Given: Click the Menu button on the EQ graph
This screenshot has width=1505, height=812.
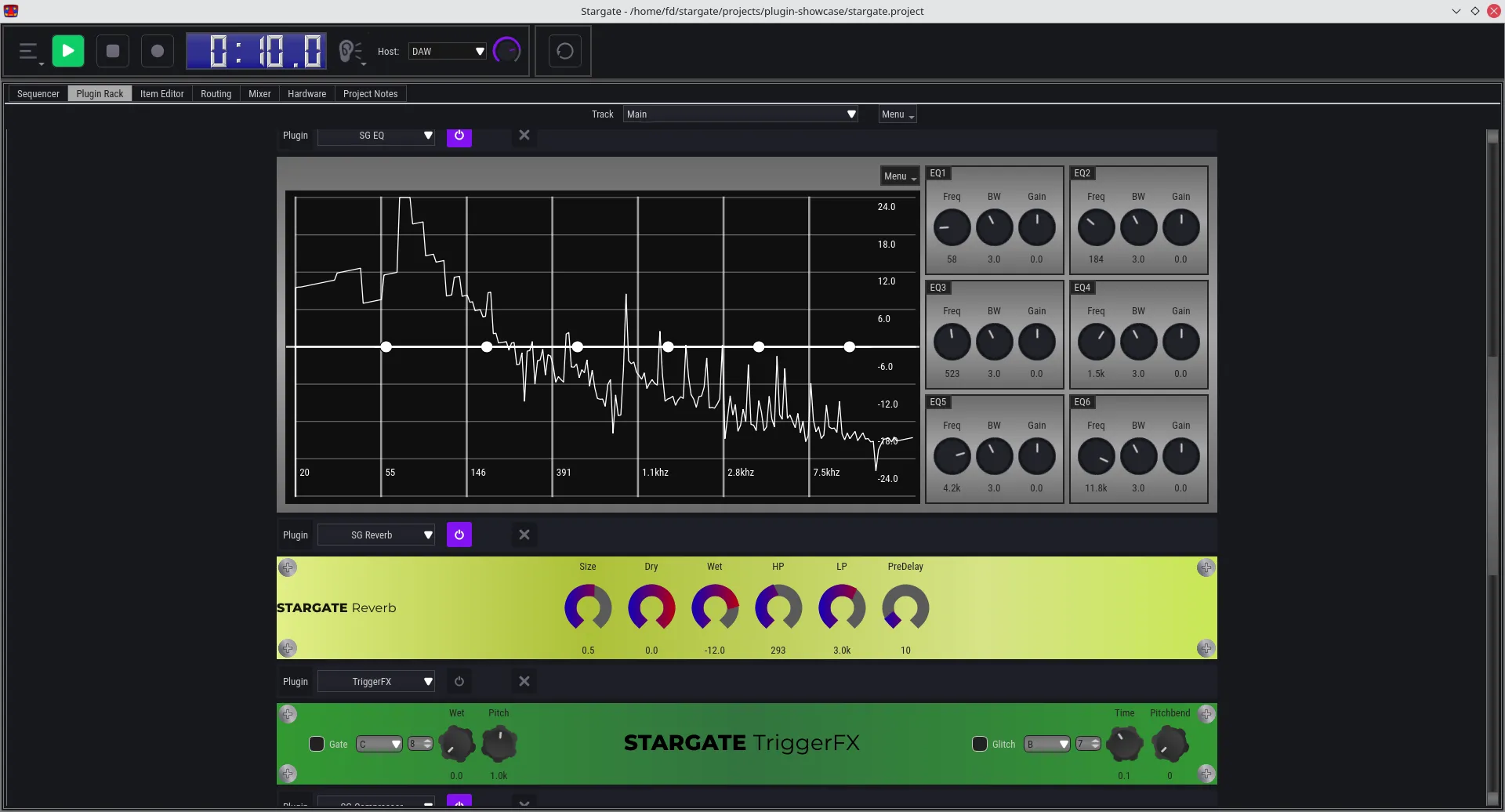Looking at the screenshot, I should click(x=898, y=176).
